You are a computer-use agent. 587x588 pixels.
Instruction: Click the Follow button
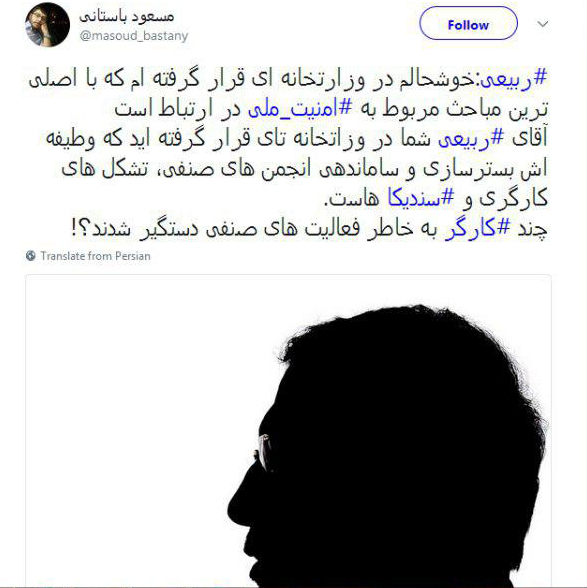coord(468,24)
